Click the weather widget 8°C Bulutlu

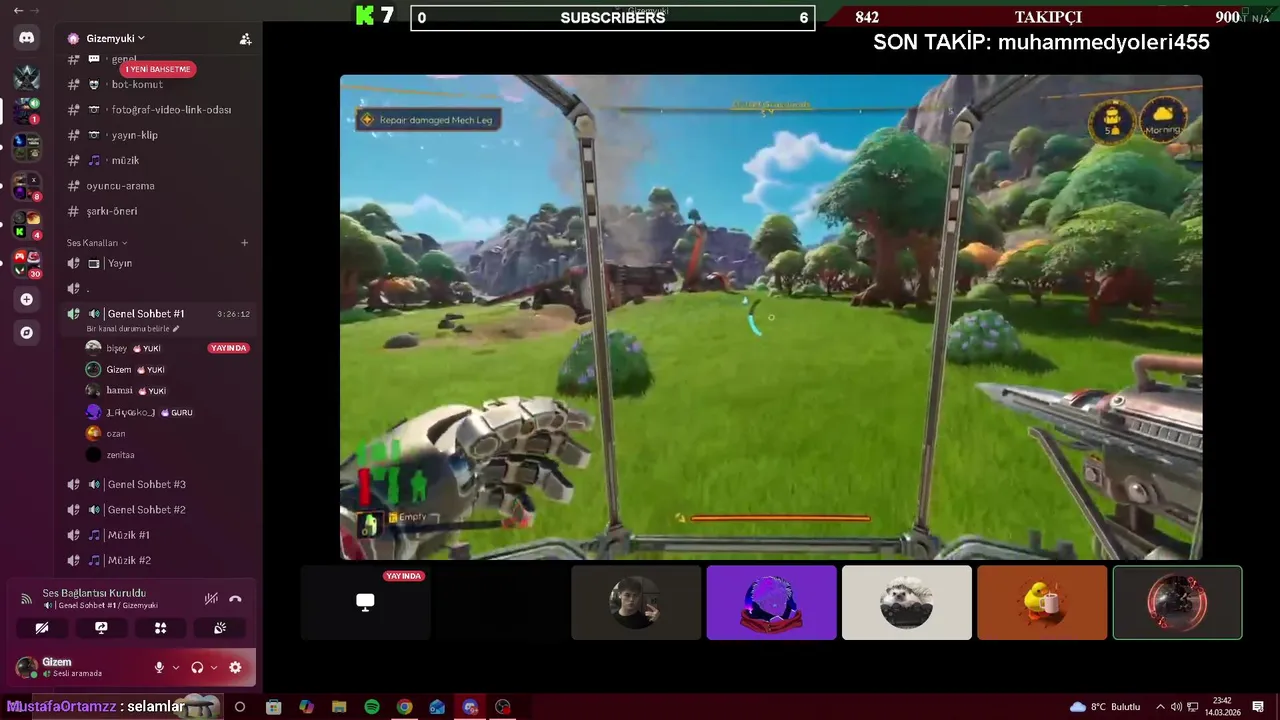tap(1105, 707)
